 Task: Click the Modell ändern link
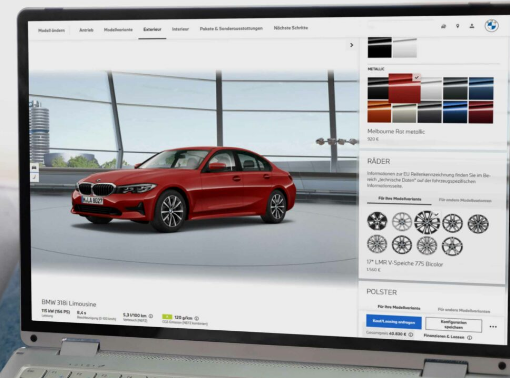(x=51, y=30)
